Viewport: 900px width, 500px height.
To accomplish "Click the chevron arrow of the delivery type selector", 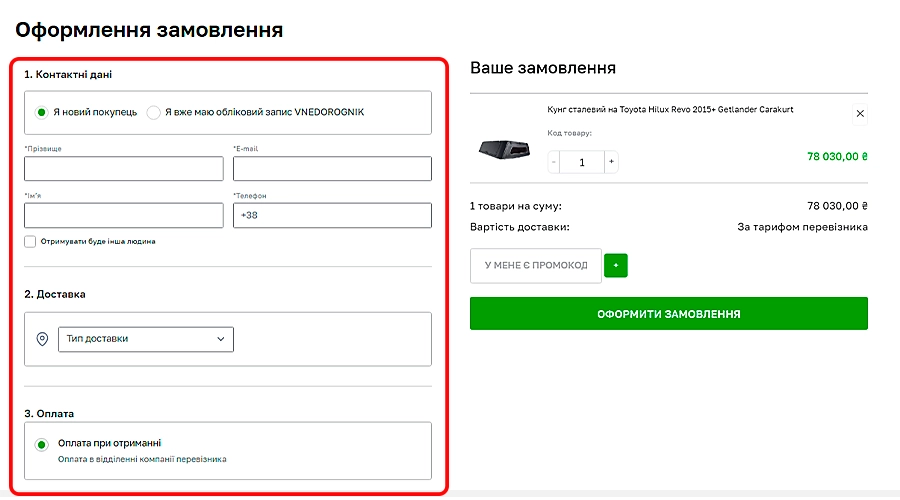I will 221,339.
